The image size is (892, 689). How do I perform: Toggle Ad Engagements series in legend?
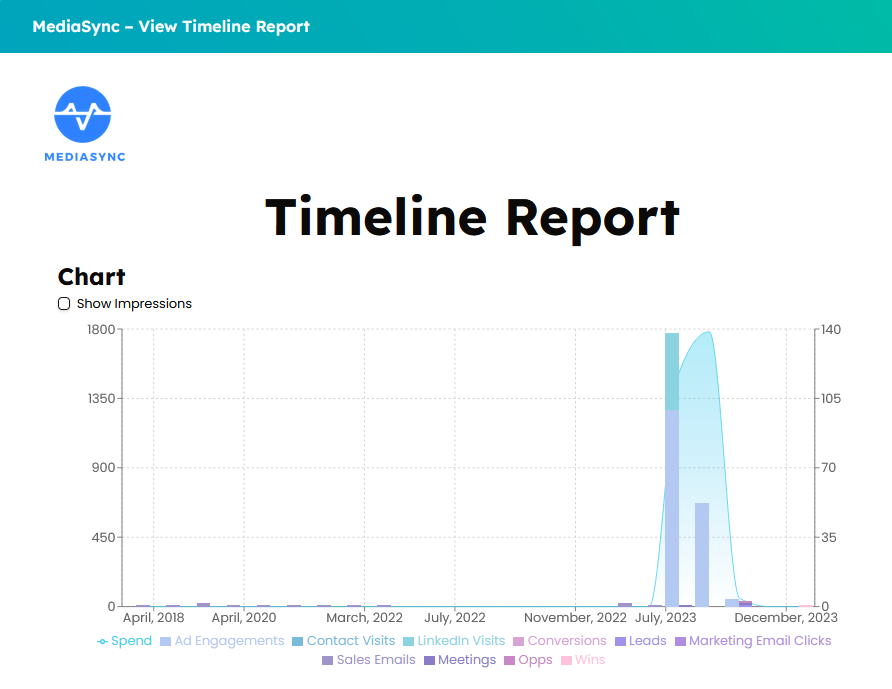click(222, 641)
